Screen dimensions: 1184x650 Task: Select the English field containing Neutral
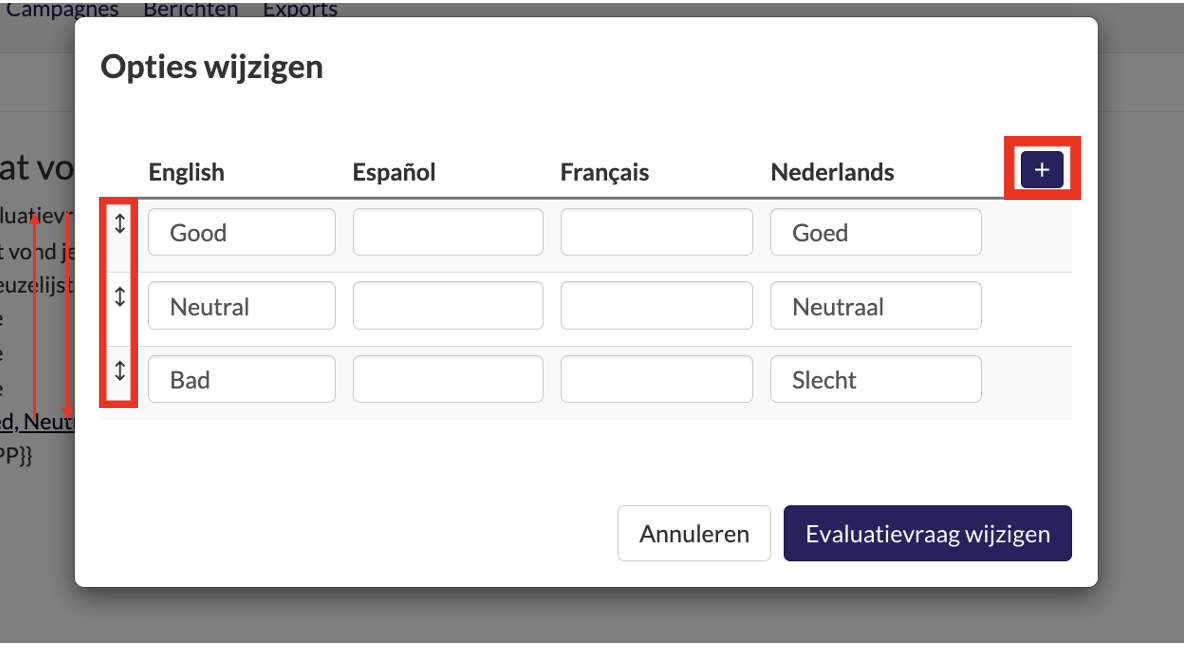point(242,305)
